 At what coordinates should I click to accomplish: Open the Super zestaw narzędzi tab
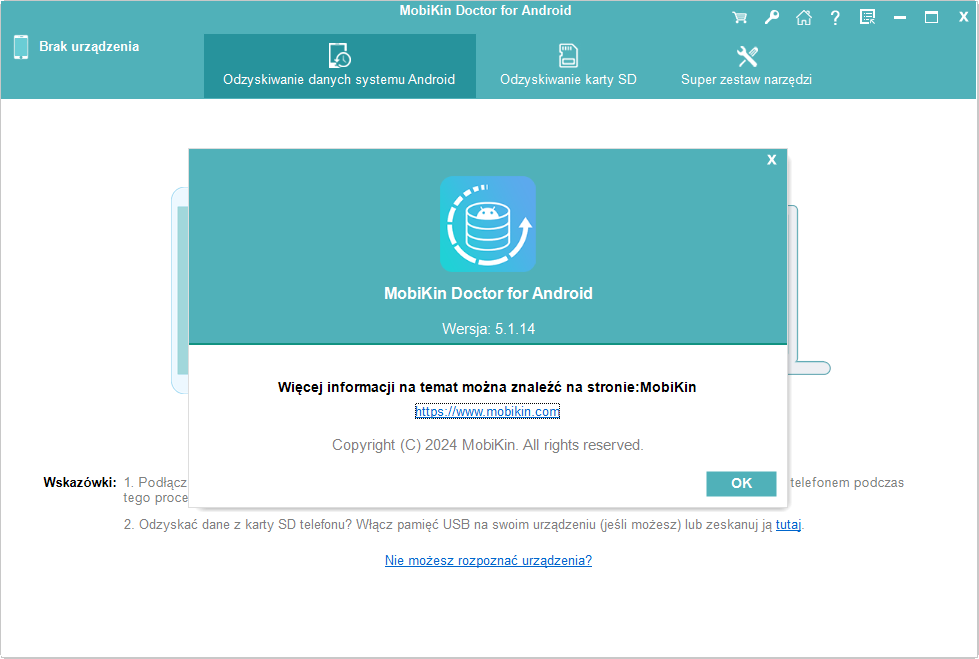coord(747,66)
